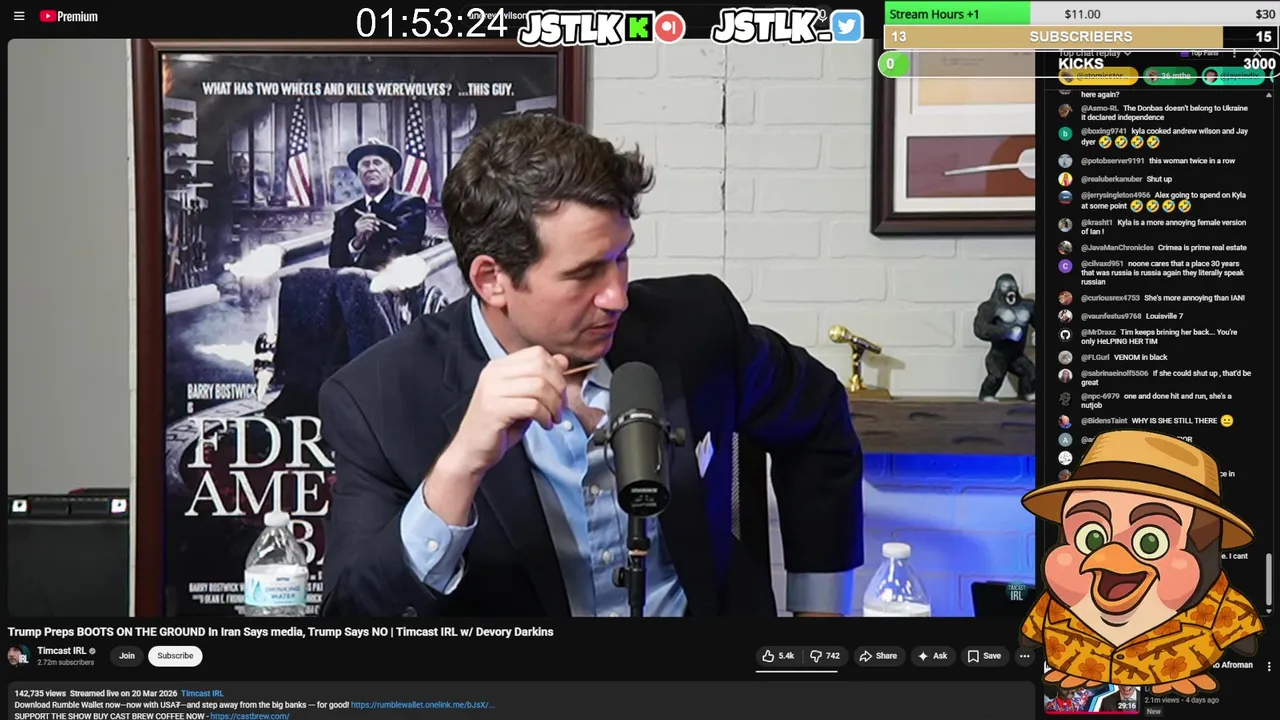This screenshot has height=720, width=1280.
Task: Click the live chat scrollbar thumb
Action: point(1269,577)
